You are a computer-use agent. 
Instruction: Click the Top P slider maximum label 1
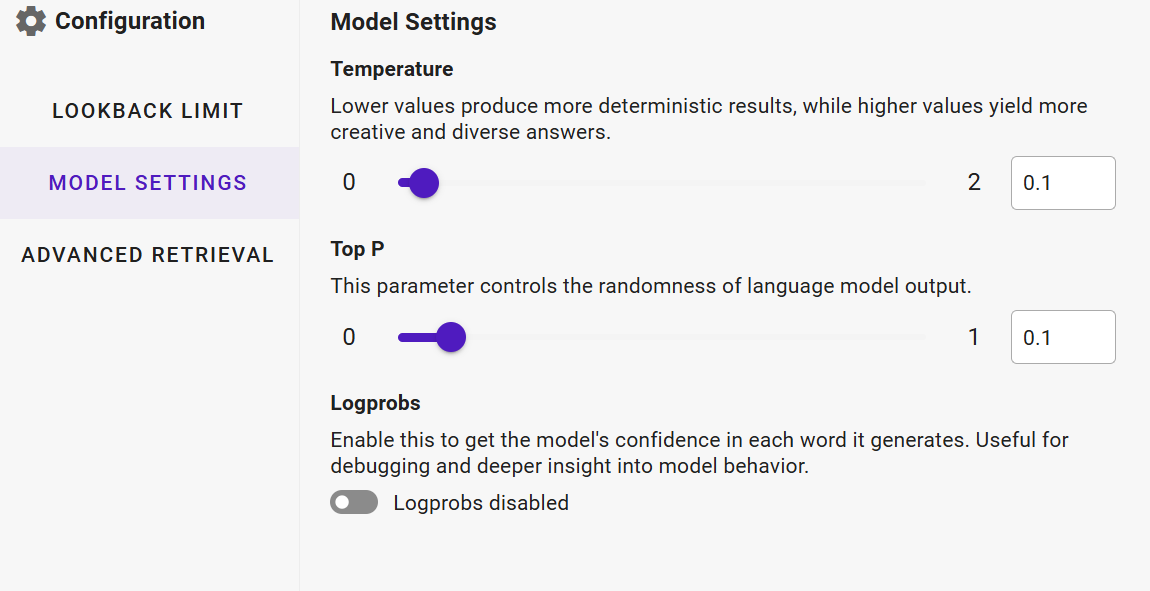(974, 337)
